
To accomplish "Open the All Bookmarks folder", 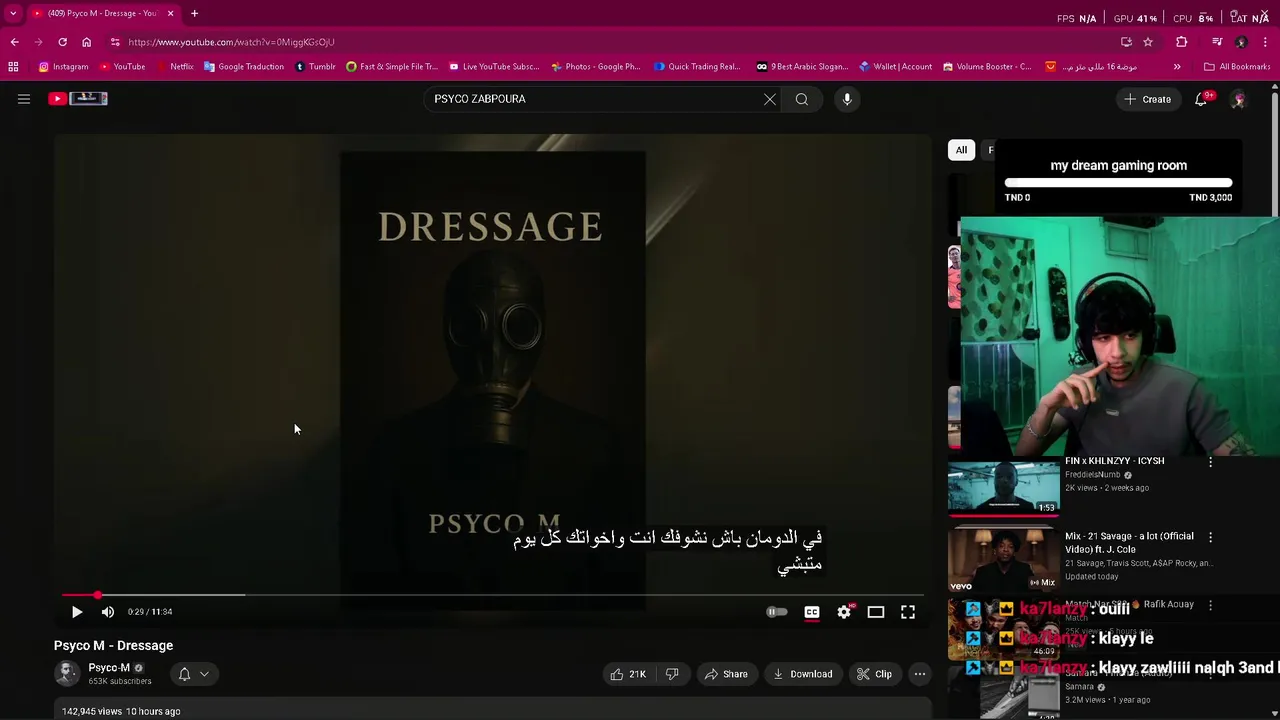I will point(1237,67).
